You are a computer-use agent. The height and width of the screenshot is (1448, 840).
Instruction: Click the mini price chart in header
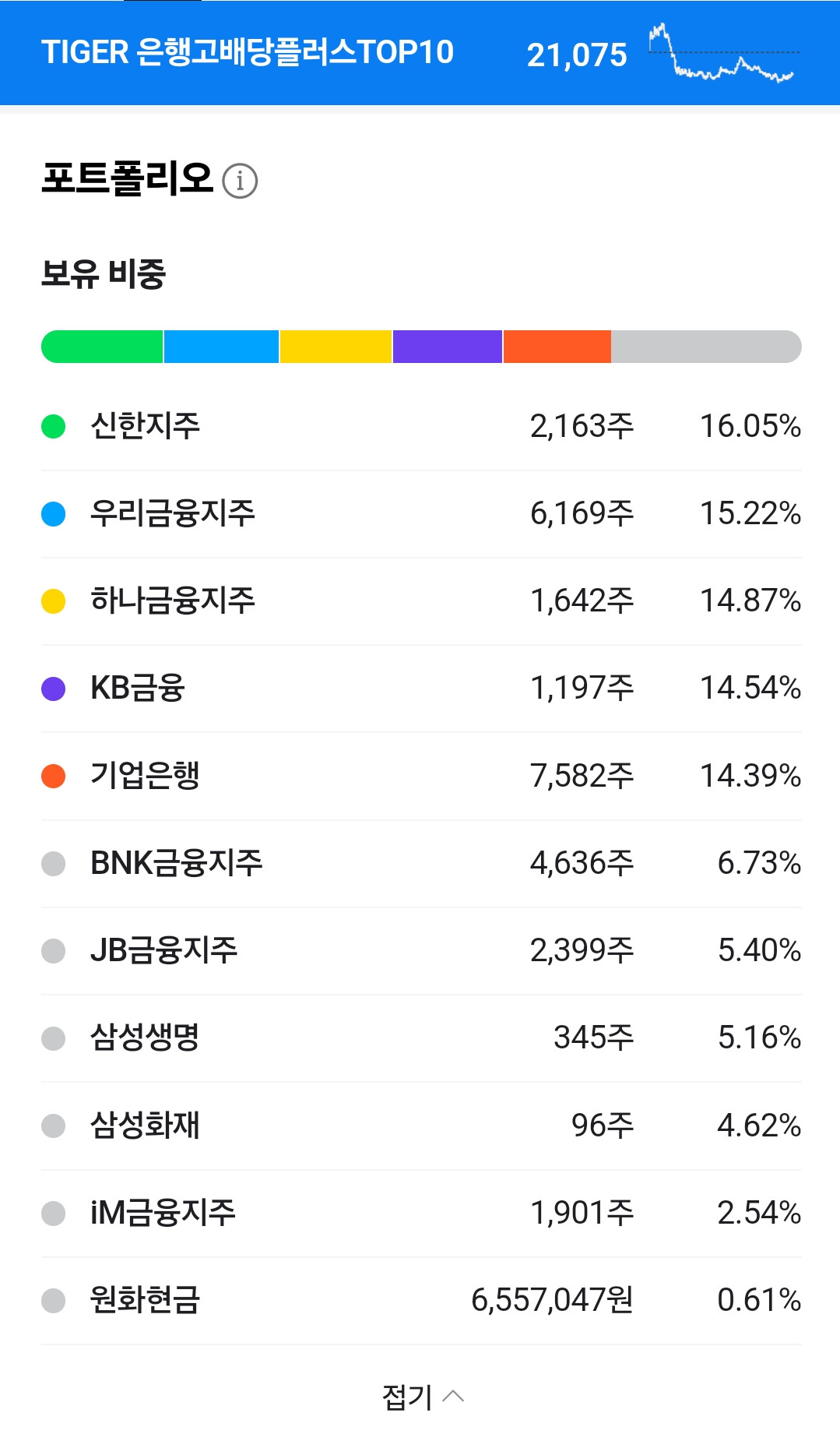(x=722, y=53)
